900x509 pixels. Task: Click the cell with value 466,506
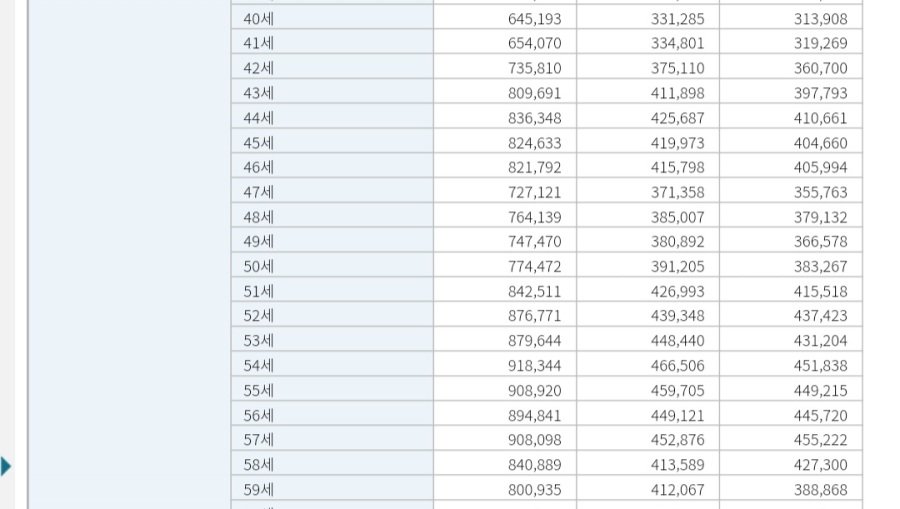click(677, 366)
